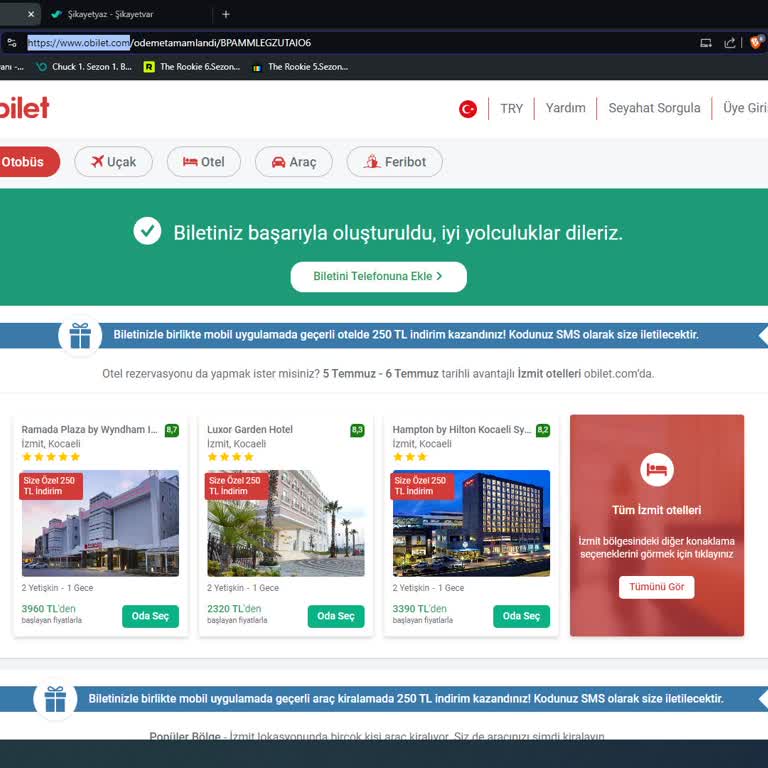Screen dimensions: 768x768
Task: Click Size Özel 250 TL badge on Luxor
Action: [236, 486]
